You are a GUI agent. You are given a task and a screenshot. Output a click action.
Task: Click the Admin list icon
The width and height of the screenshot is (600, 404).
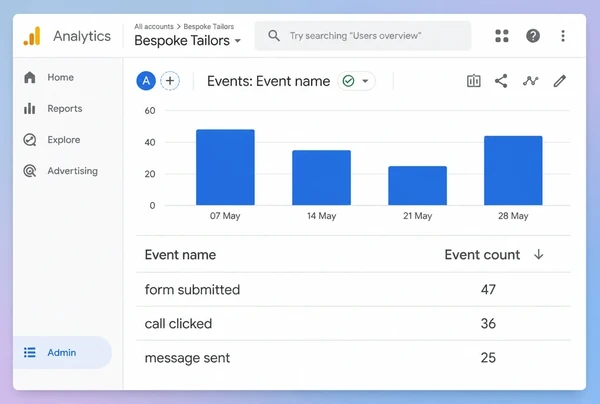(x=29, y=352)
